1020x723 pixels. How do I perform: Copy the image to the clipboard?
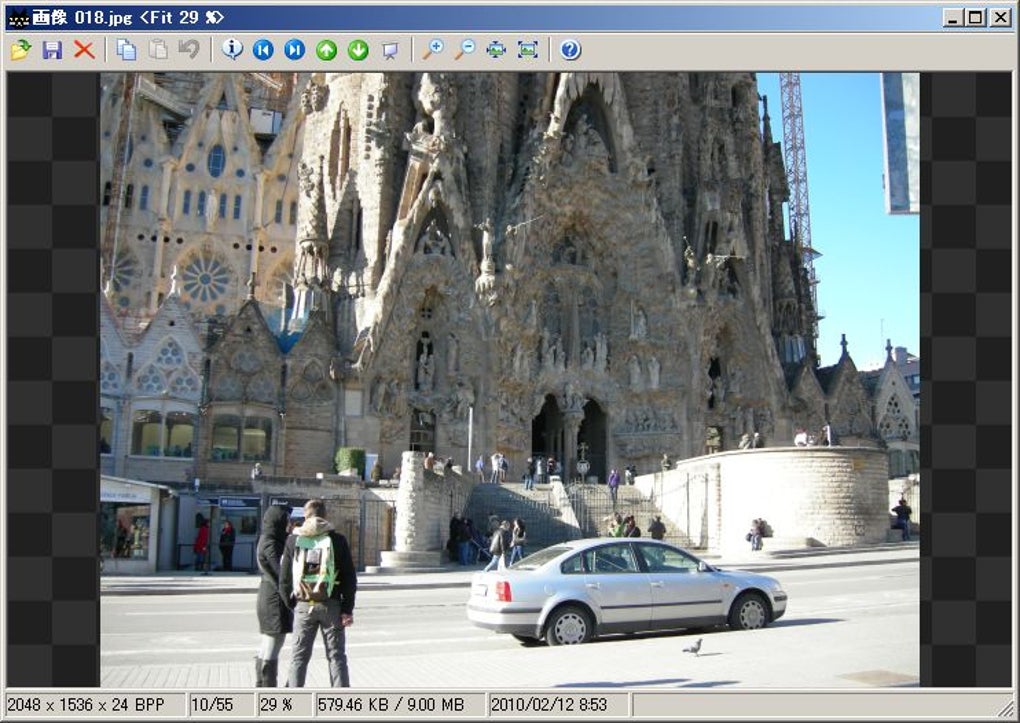(126, 49)
